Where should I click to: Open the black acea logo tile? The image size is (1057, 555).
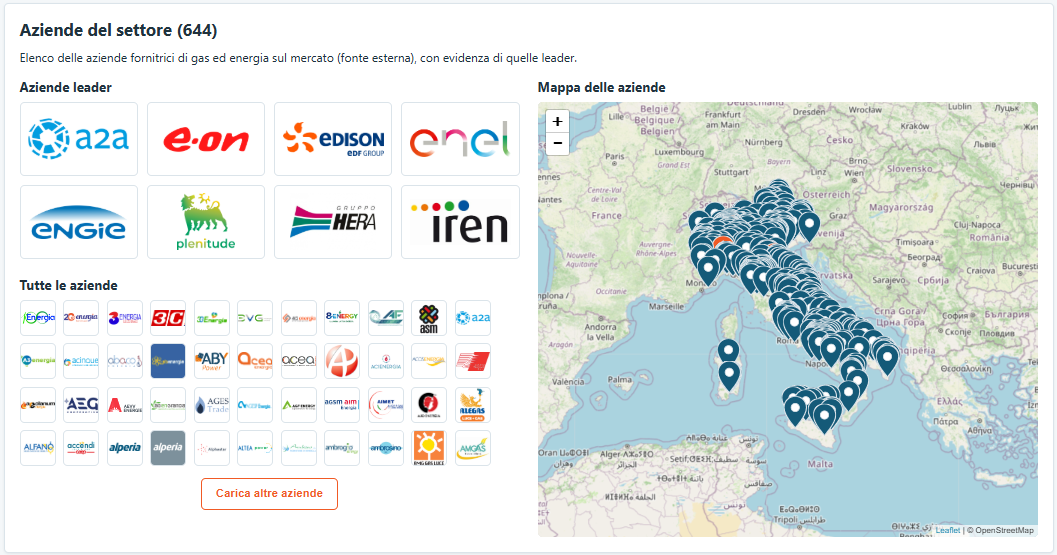pos(299,361)
